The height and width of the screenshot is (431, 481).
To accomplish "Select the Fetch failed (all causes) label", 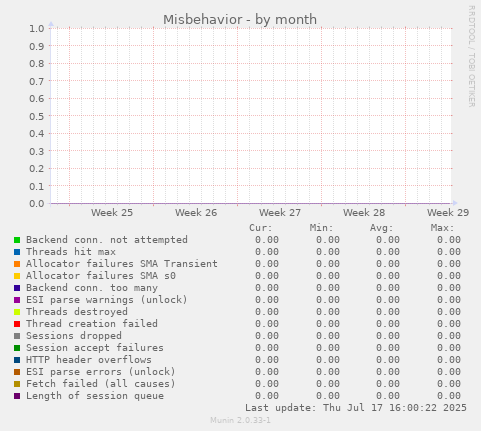I will 101,384.
